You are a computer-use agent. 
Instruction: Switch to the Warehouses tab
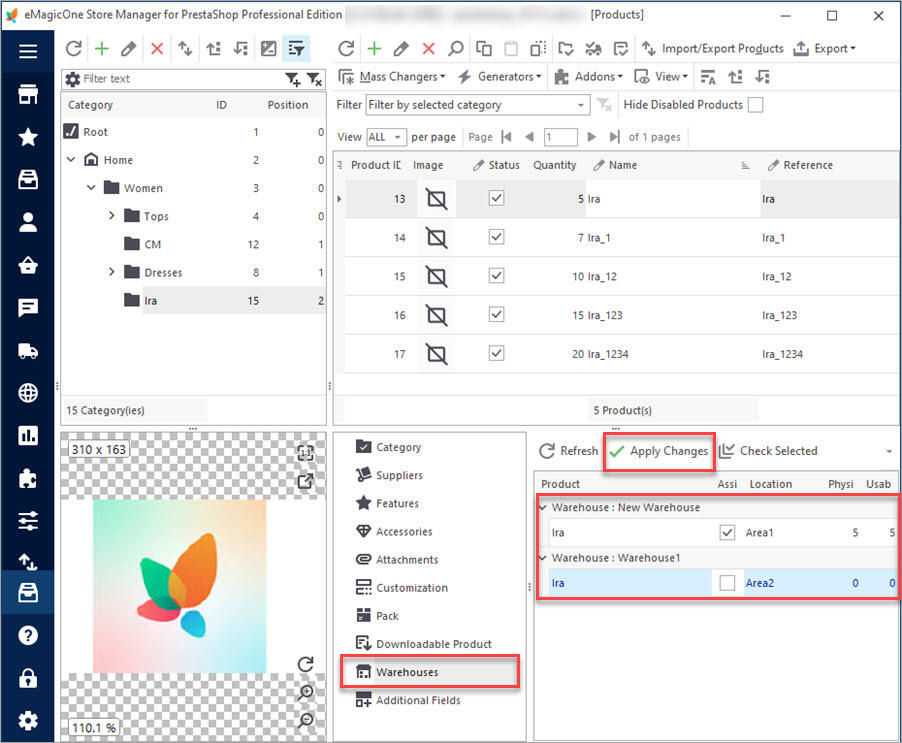pos(430,672)
